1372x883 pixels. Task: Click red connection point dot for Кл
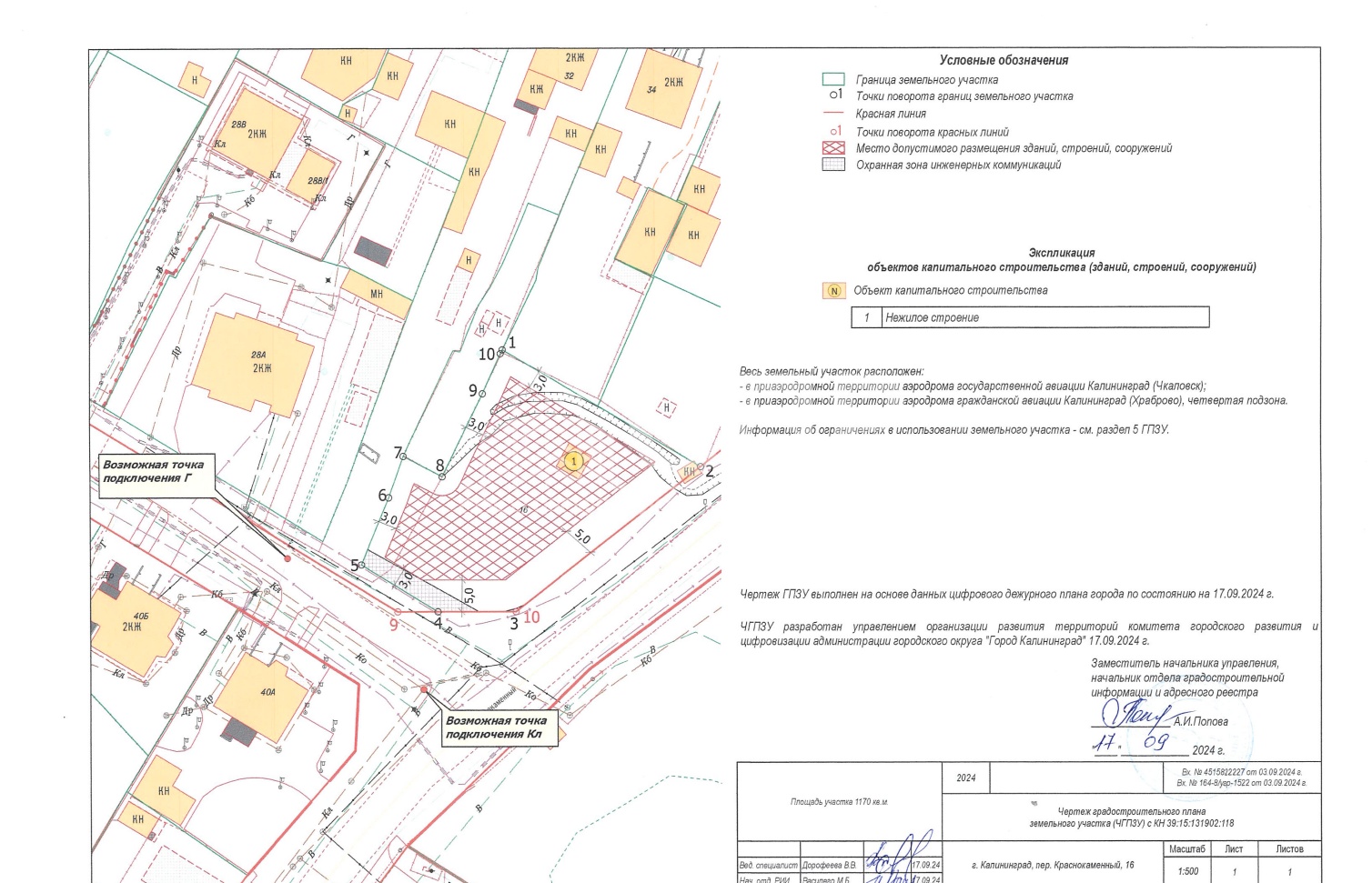(424, 689)
